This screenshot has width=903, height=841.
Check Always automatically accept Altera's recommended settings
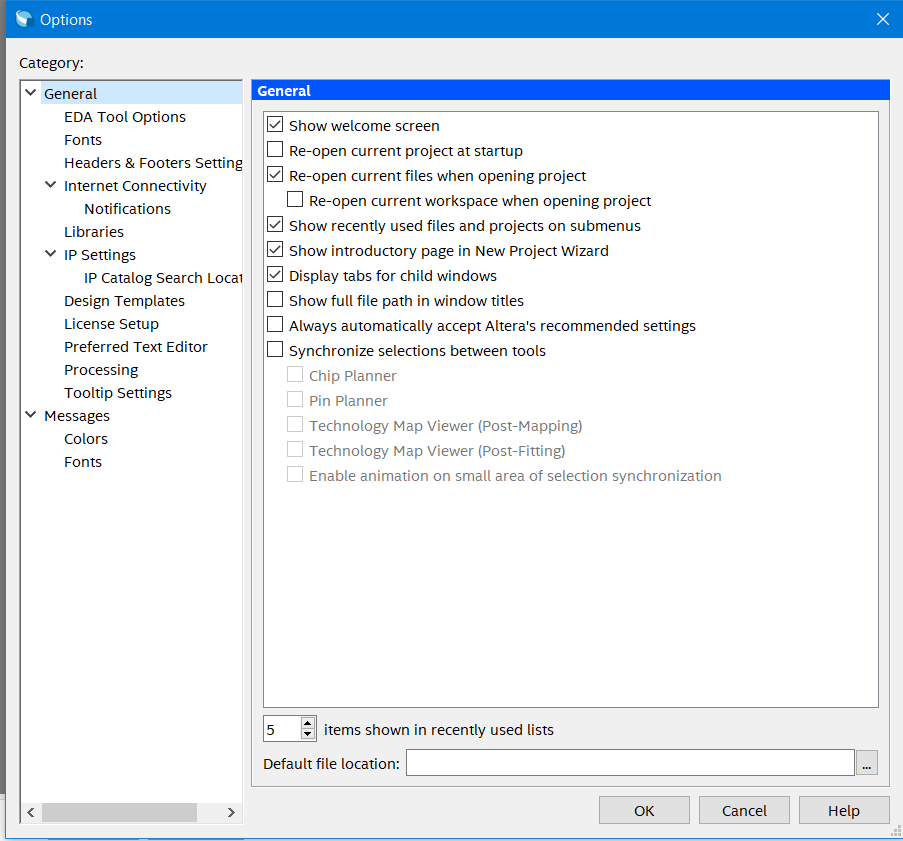pyautogui.click(x=275, y=324)
